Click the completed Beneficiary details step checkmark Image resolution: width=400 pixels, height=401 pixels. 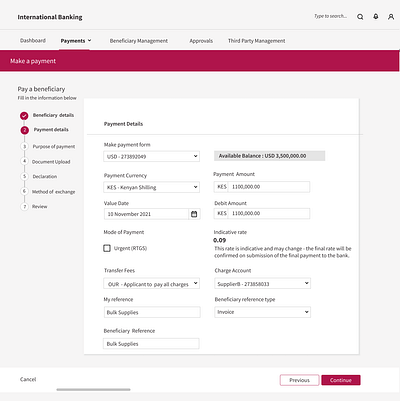(24, 116)
